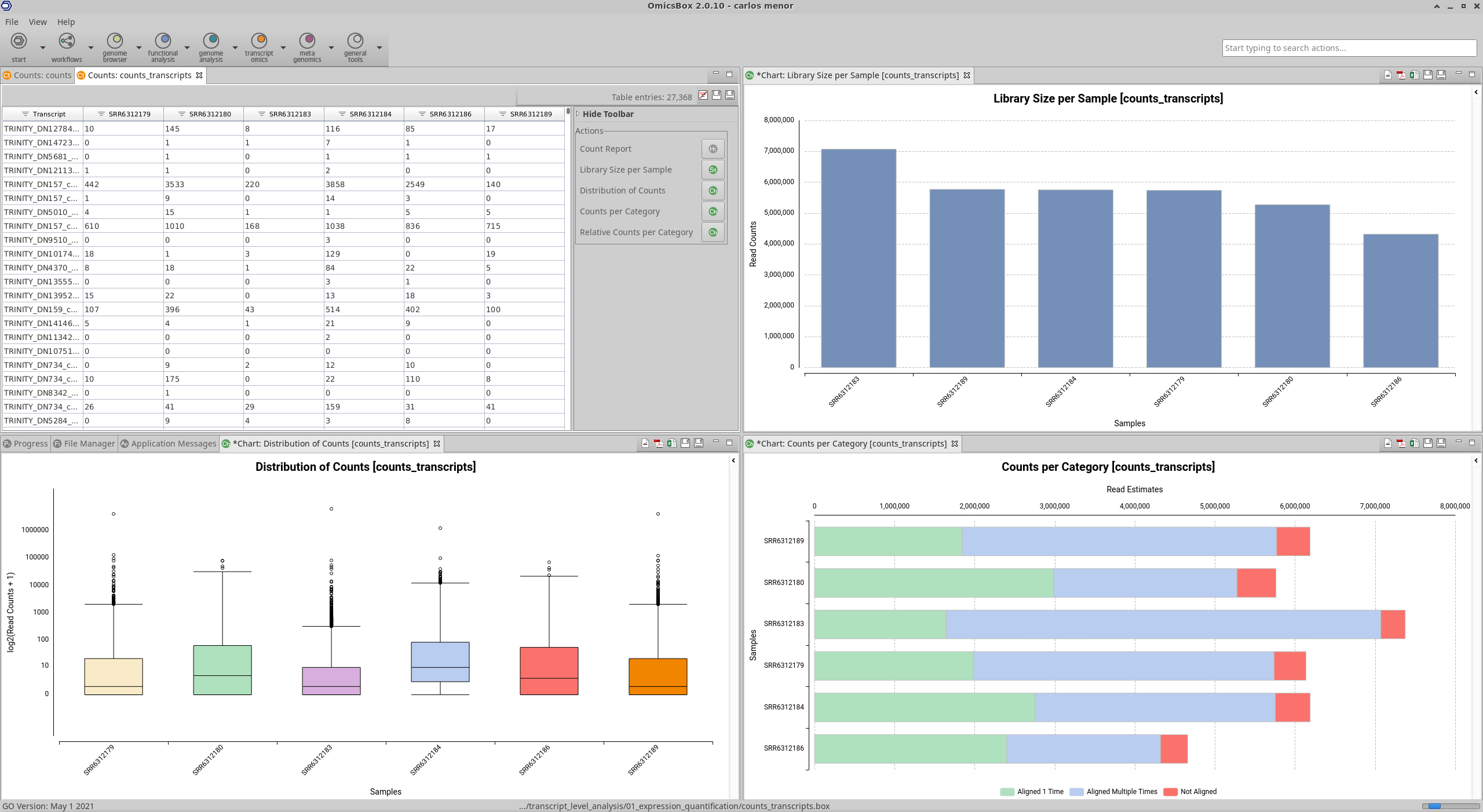The width and height of the screenshot is (1483, 812).
Task: Run Relative Counts per Category action
Action: [x=713, y=232]
